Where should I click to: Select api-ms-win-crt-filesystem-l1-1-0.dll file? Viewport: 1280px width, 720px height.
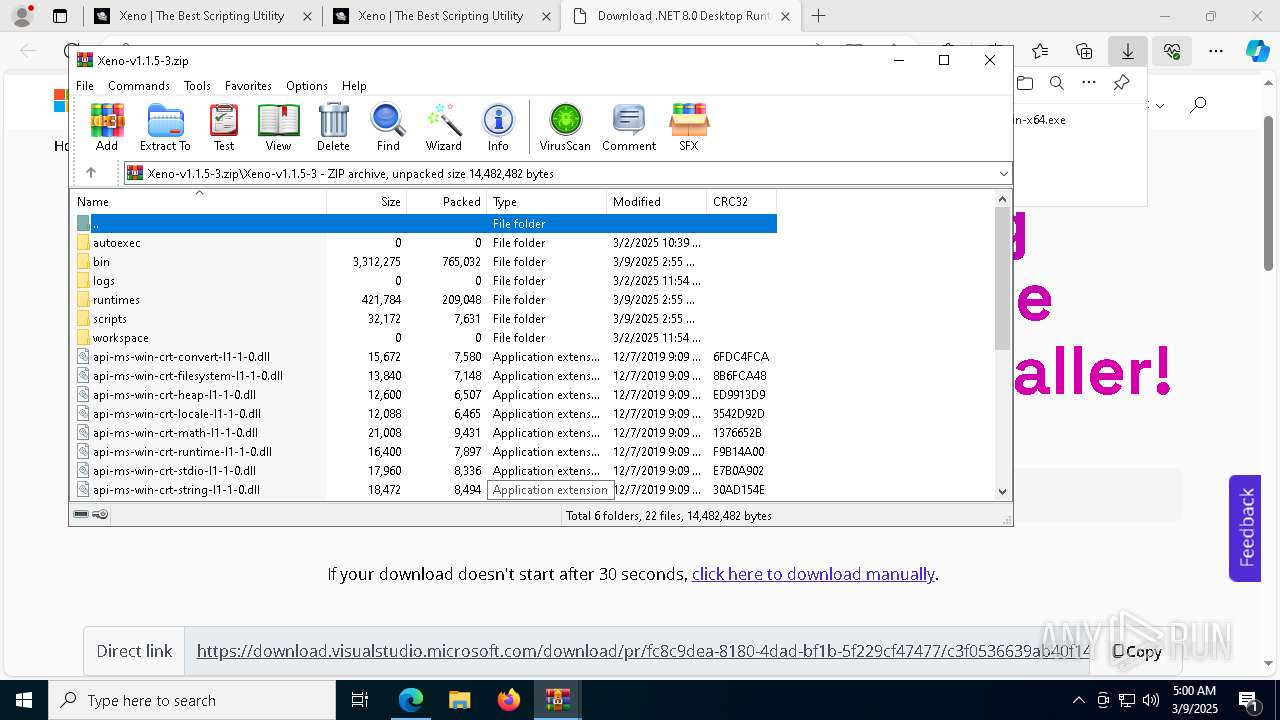(x=426, y=376)
